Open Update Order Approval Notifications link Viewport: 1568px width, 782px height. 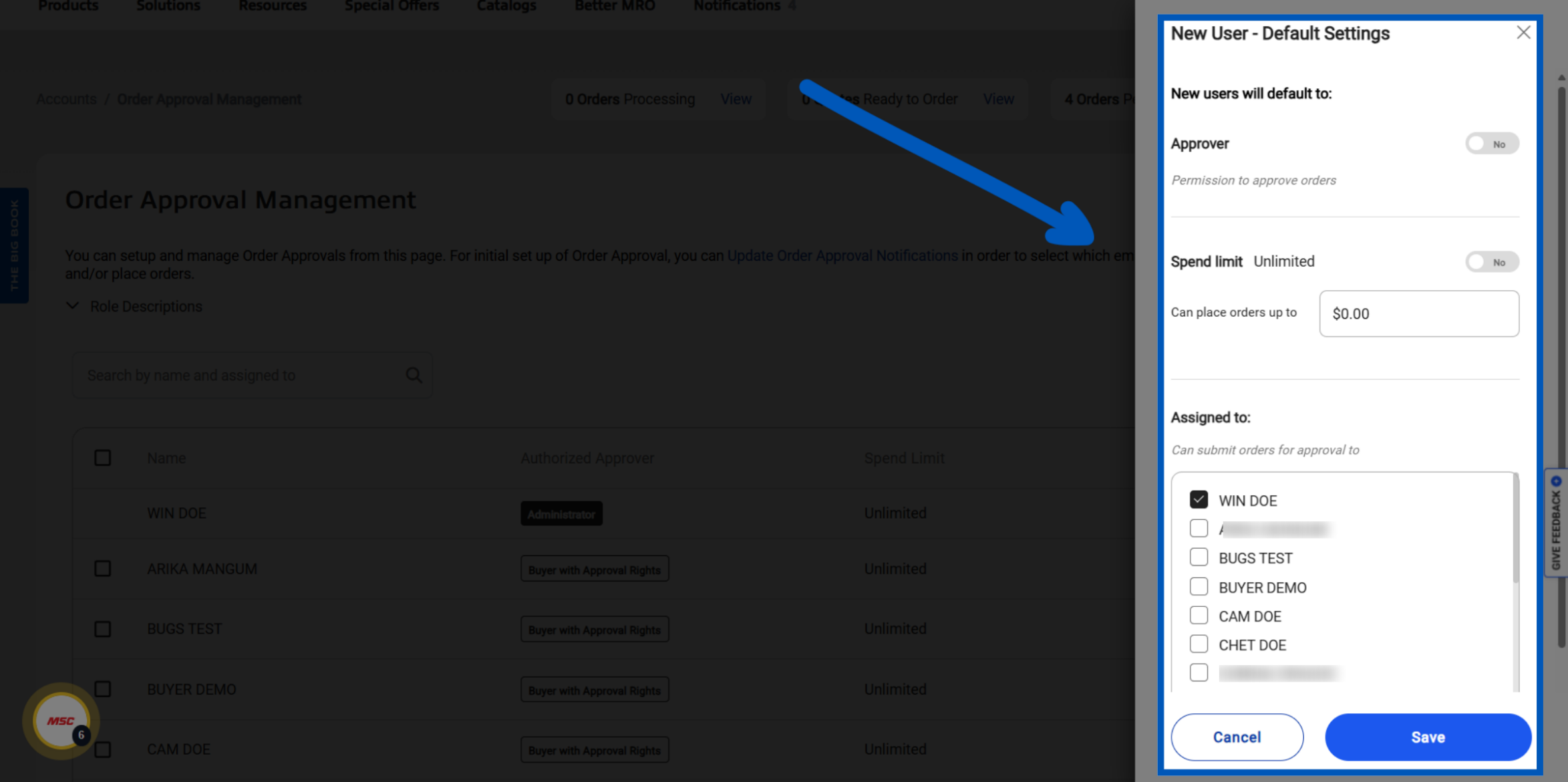[842, 255]
